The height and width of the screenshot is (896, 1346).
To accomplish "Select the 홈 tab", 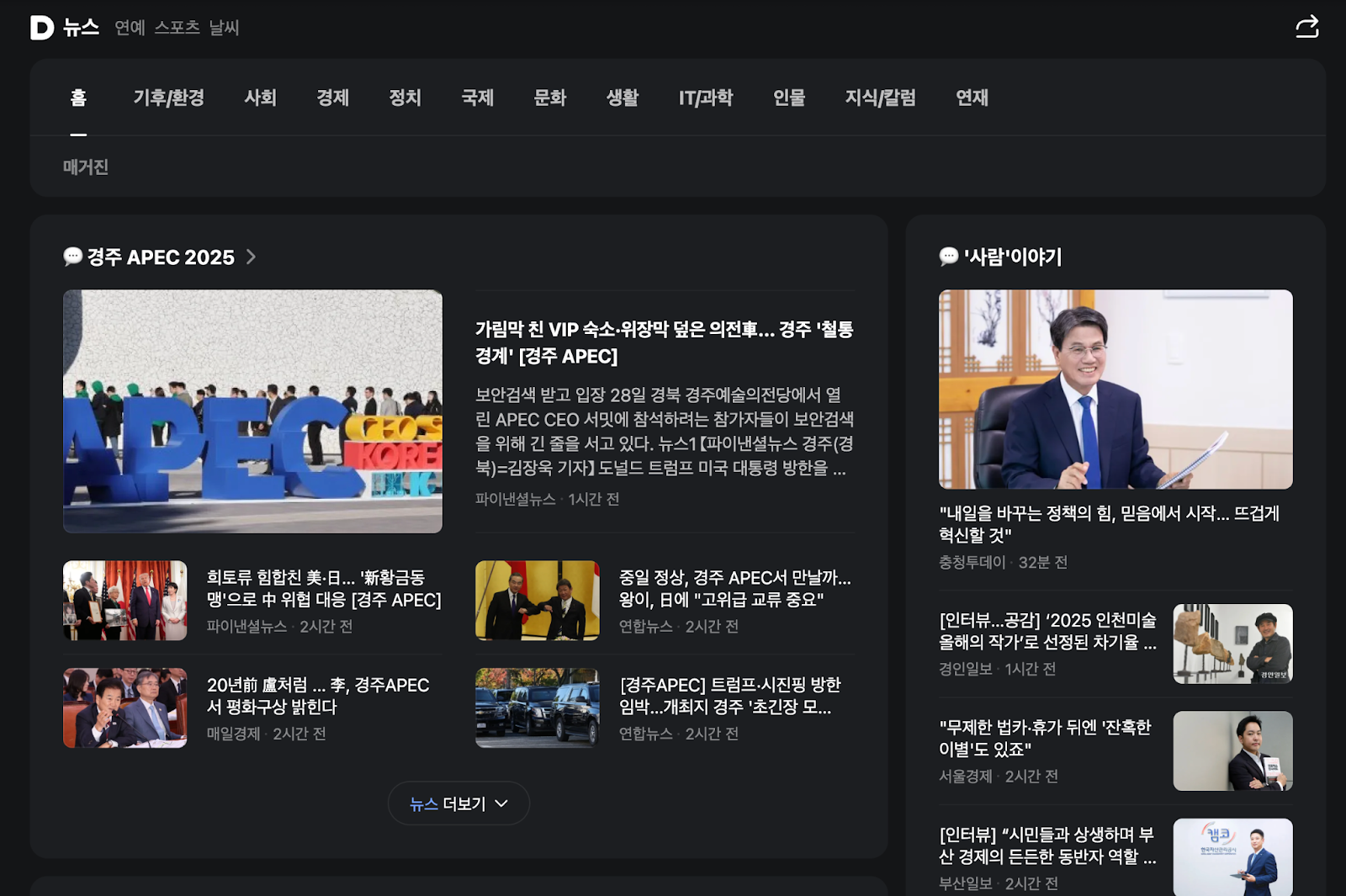I will click(78, 98).
